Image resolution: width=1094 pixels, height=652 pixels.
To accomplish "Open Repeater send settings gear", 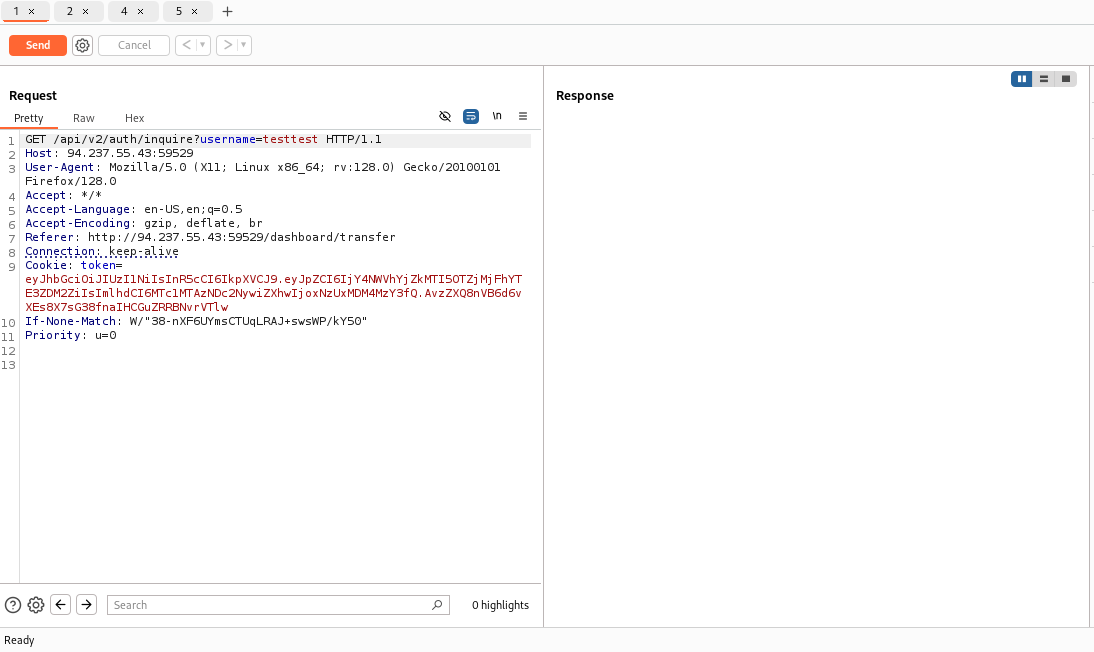I will pyautogui.click(x=82, y=45).
